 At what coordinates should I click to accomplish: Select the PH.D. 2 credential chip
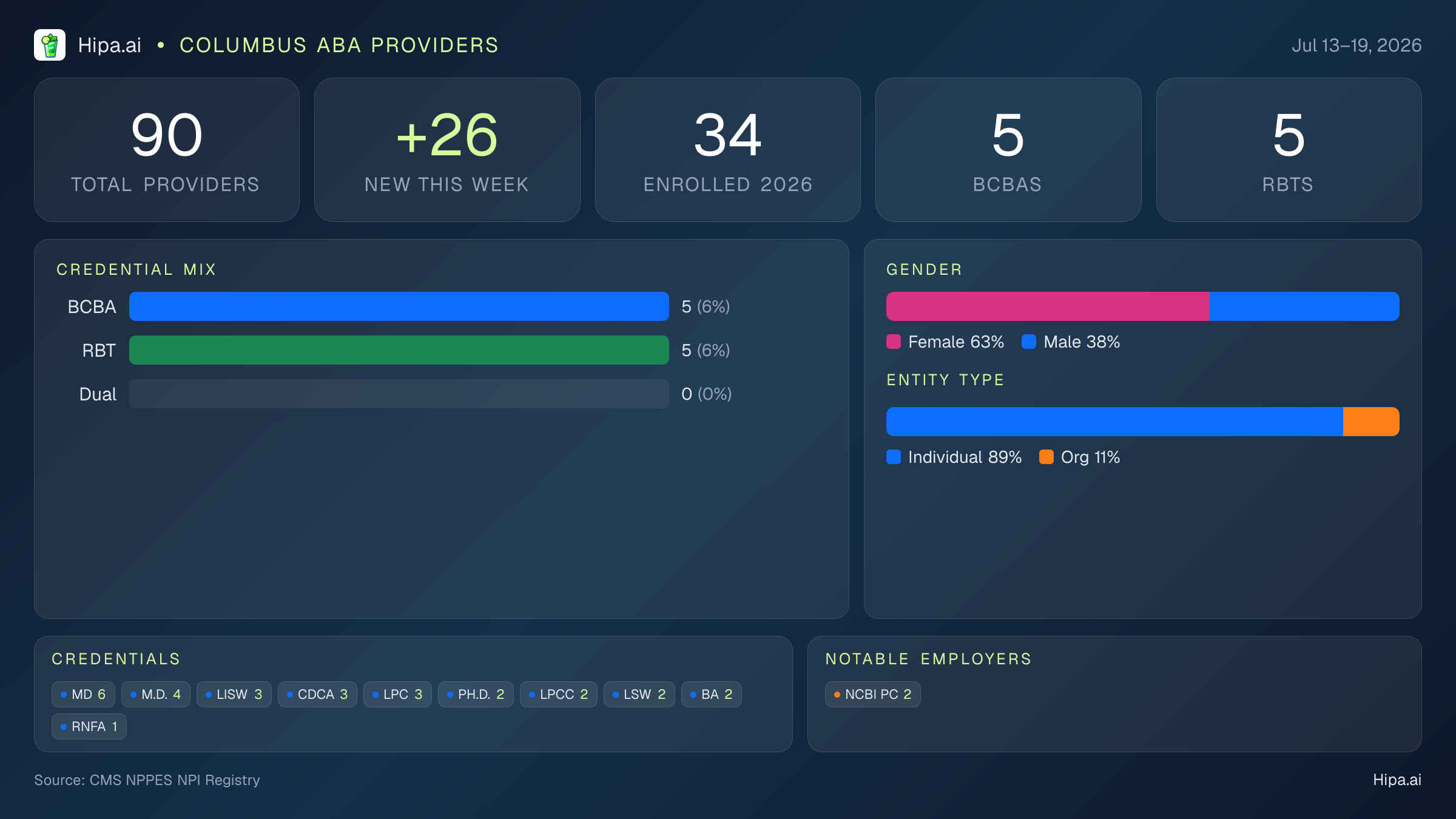coord(476,694)
